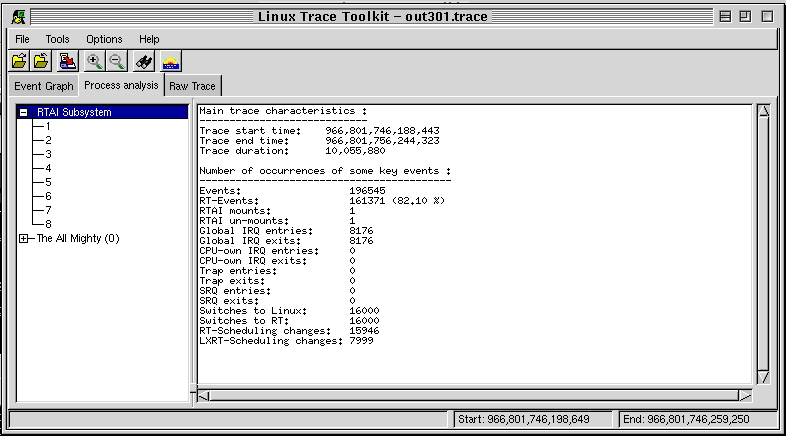Image resolution: width=786 pixels, height=436 pixels.
Task: Click the "SRQ entries:" line
Action: (277, 291)
